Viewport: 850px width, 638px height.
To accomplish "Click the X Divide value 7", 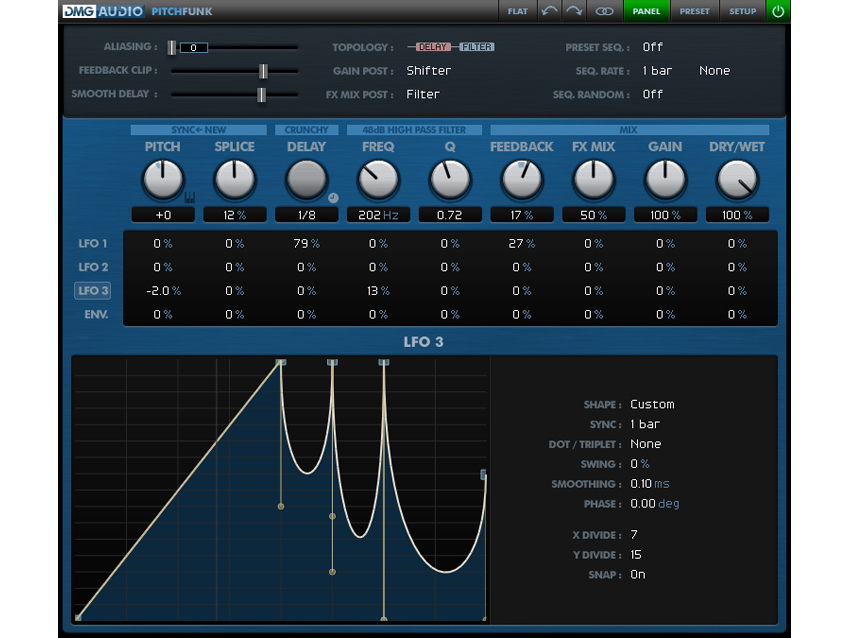I will click(634, 535).
